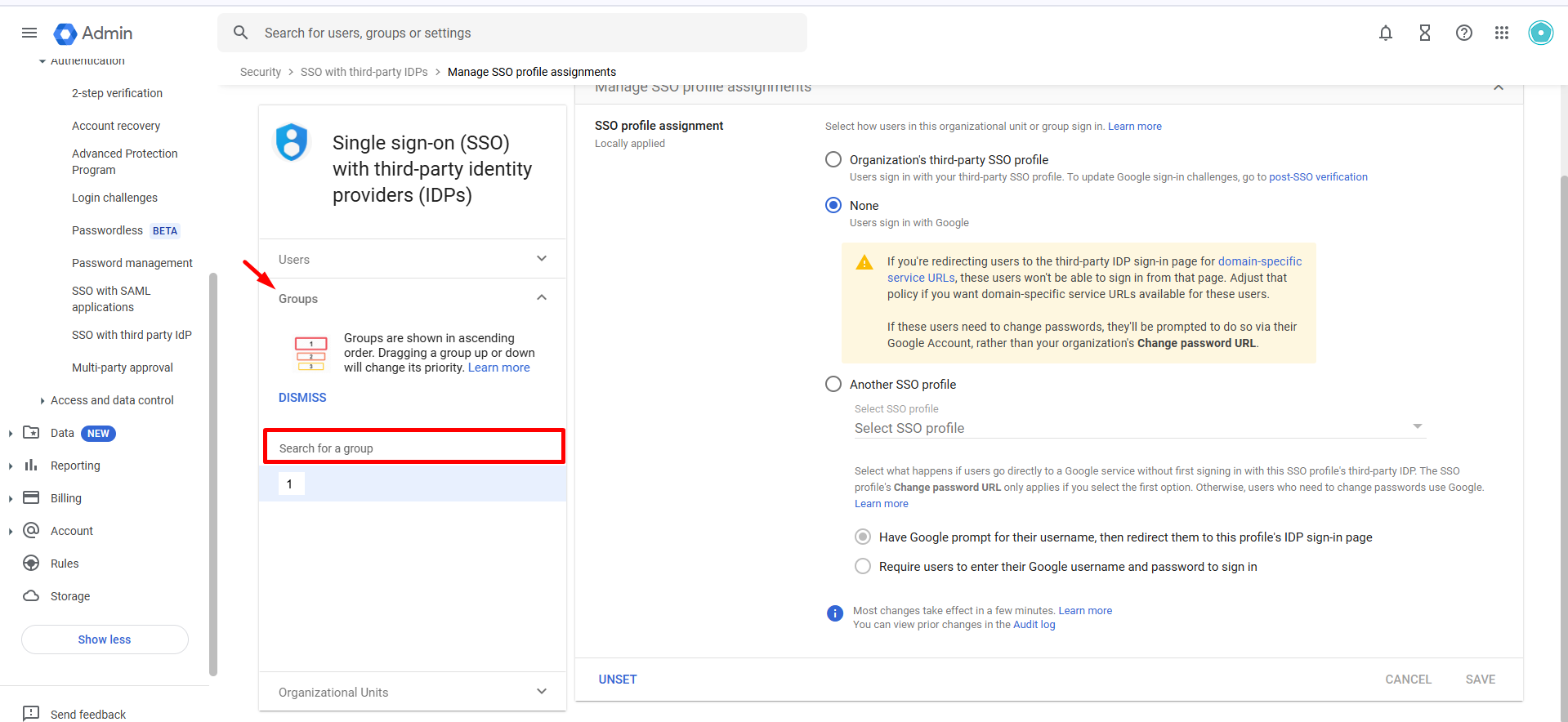
Task: Select the None sign-in option
Action: point(833,205)
